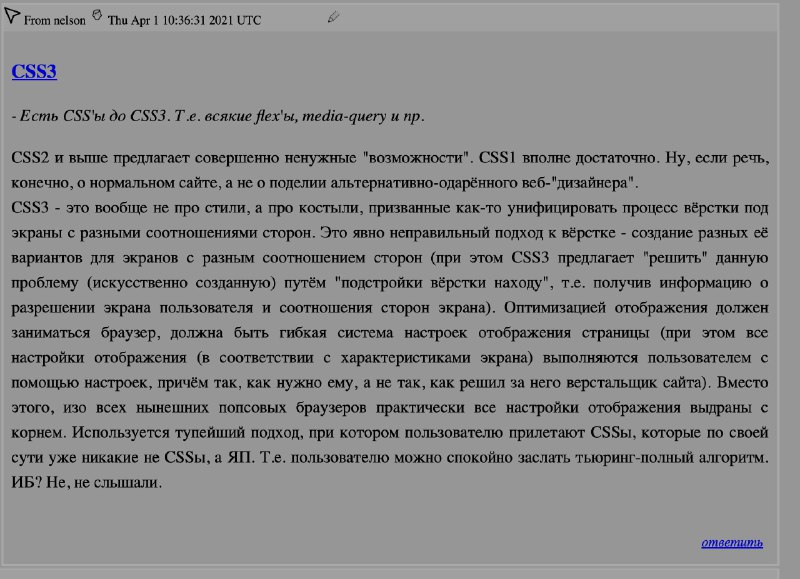Click the timestamp "Thu Apr 1 10:36:31 2021 UTC"
800x579 pixels.
tap(184, 20)
